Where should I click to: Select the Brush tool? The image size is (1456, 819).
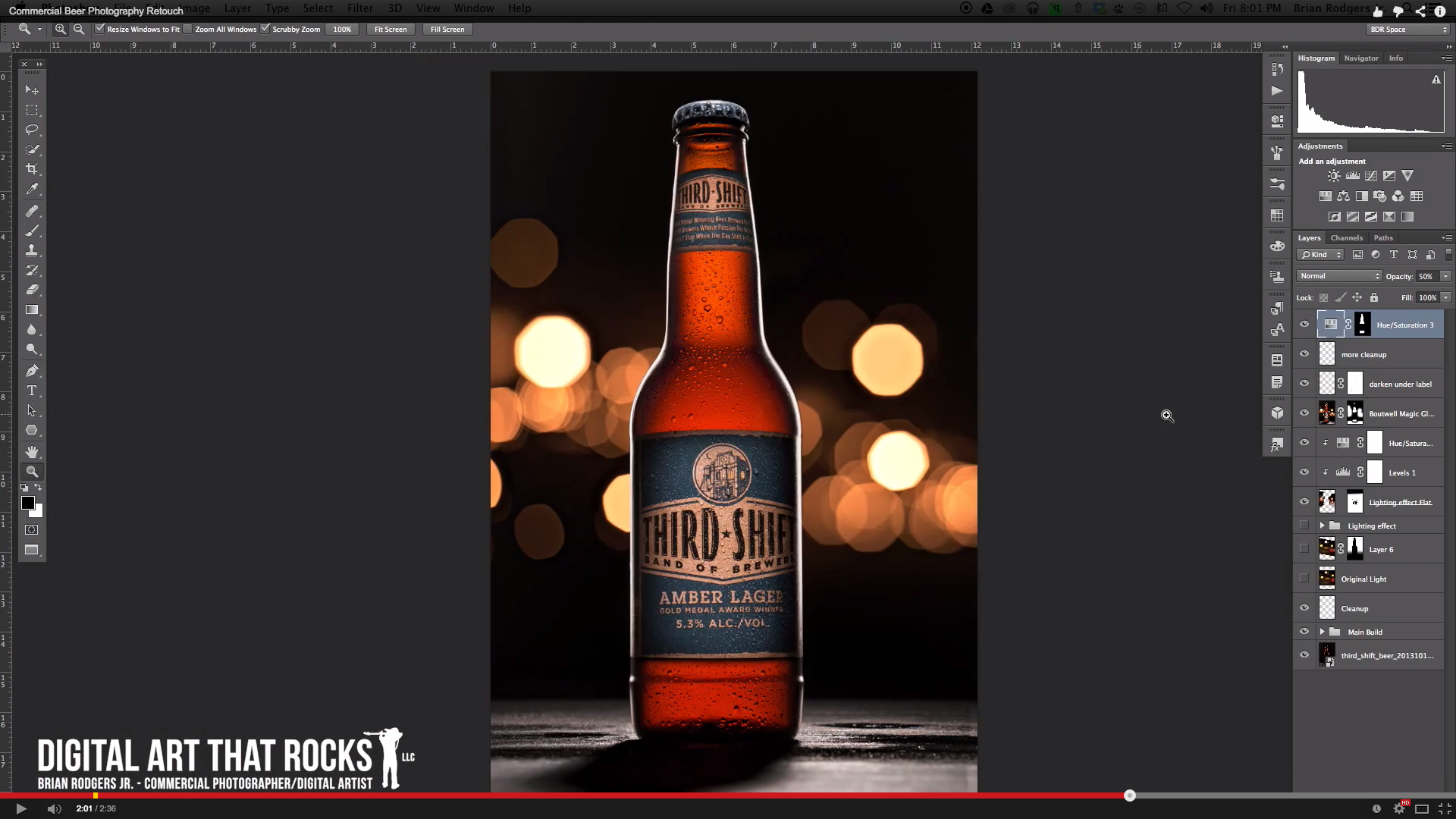coord(32,231)
